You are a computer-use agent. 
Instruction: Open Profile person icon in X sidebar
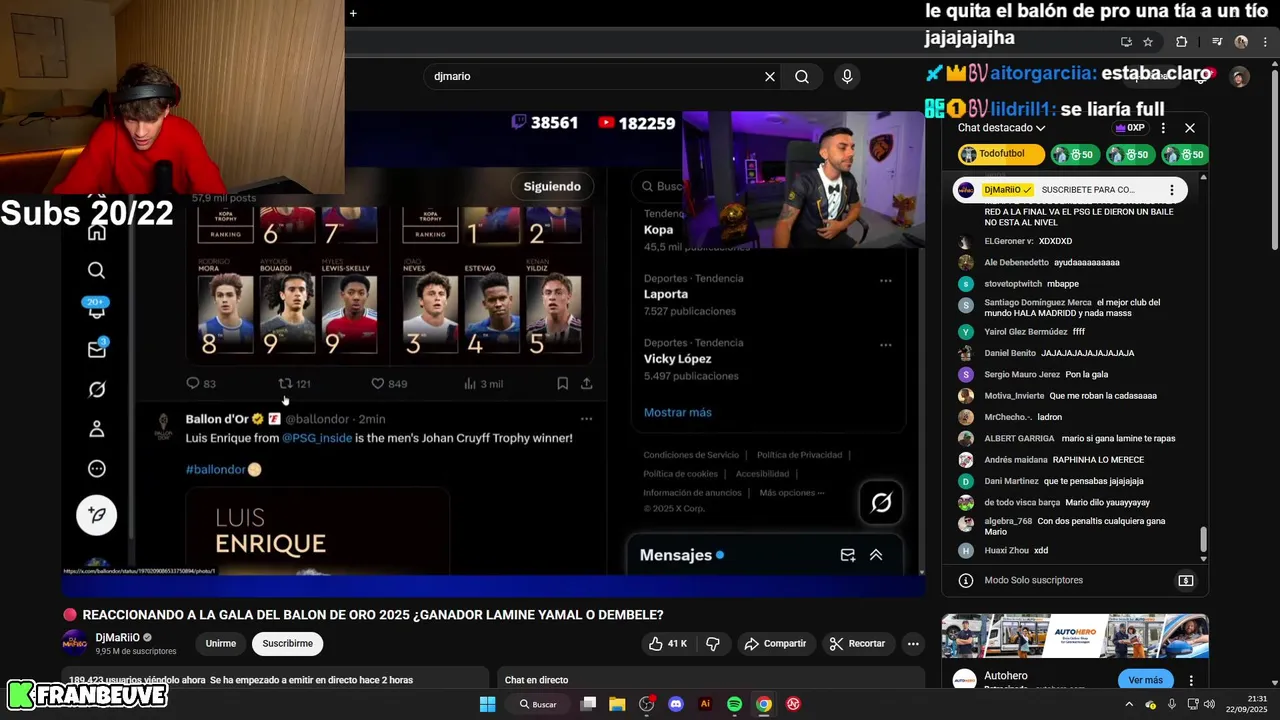pos(97,429)
